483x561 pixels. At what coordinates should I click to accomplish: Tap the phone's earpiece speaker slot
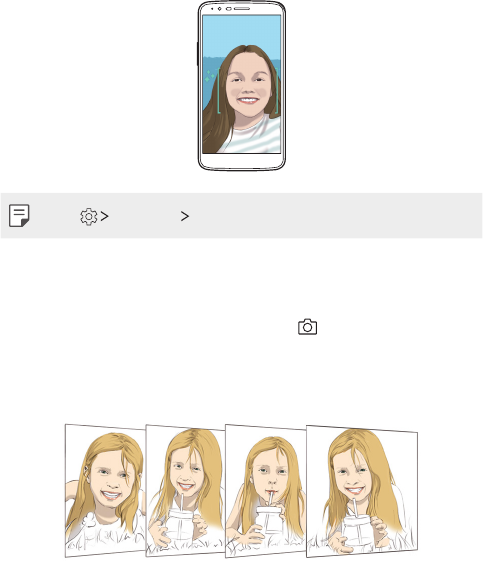pos(242,8)
